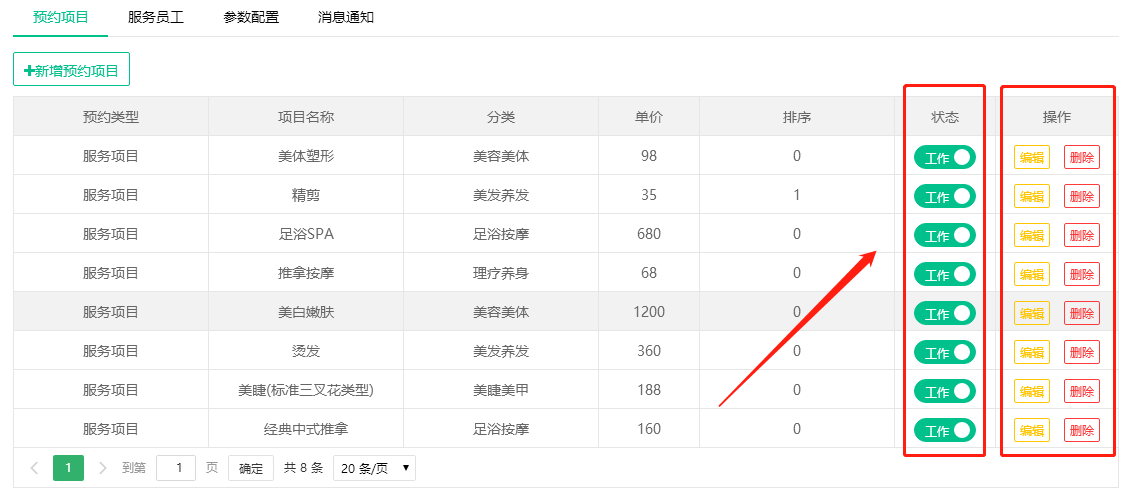Click the price cell showing 680
This screenshot has height=500, width=1130.
649,233
